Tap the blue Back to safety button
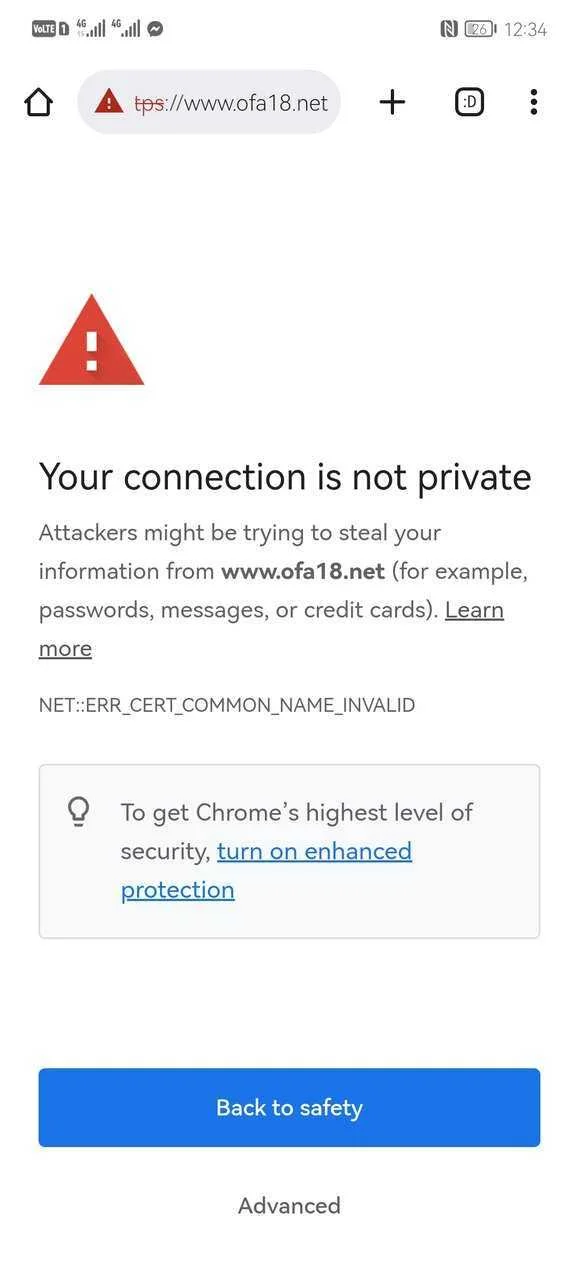The height and width of the screenshot is (1280, 579). pos(289,1107)
